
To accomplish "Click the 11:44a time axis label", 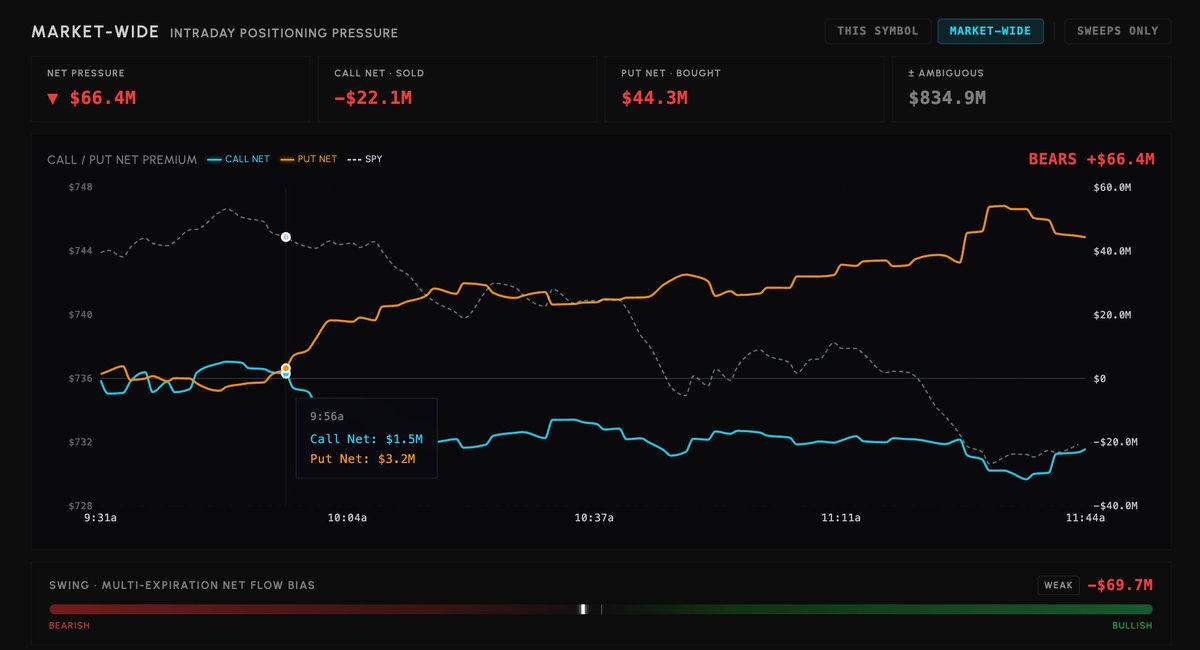I will [x=1084, y=518].
